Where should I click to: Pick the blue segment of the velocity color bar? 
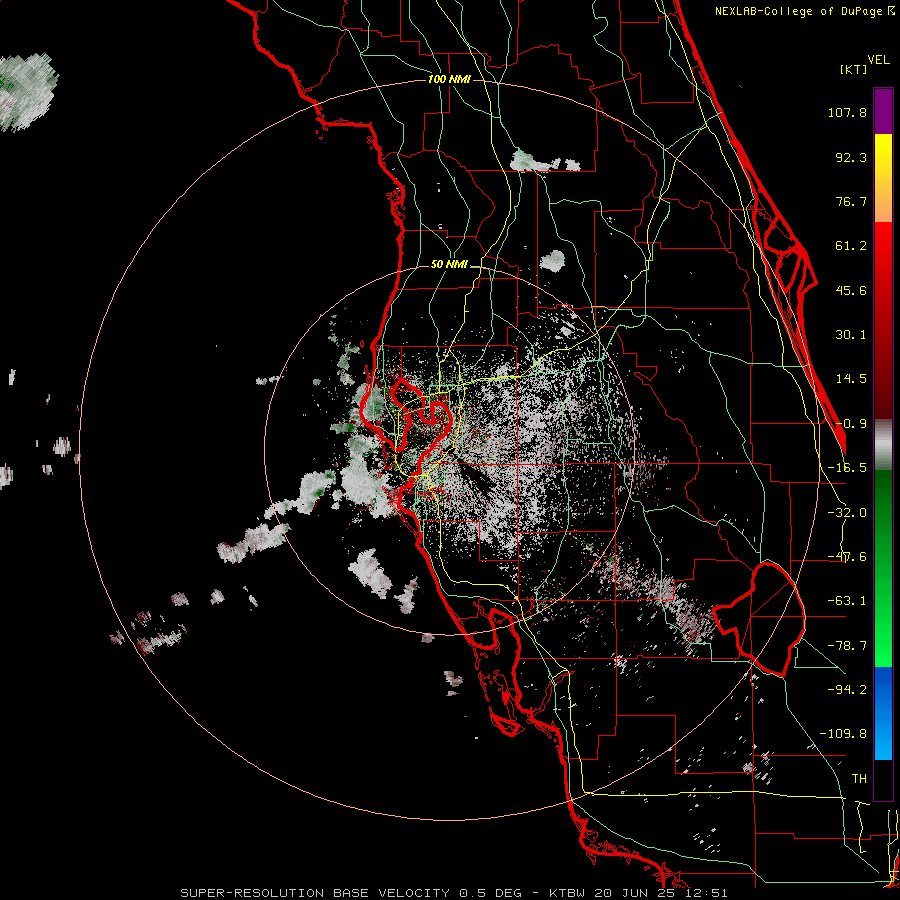point(883,713)
